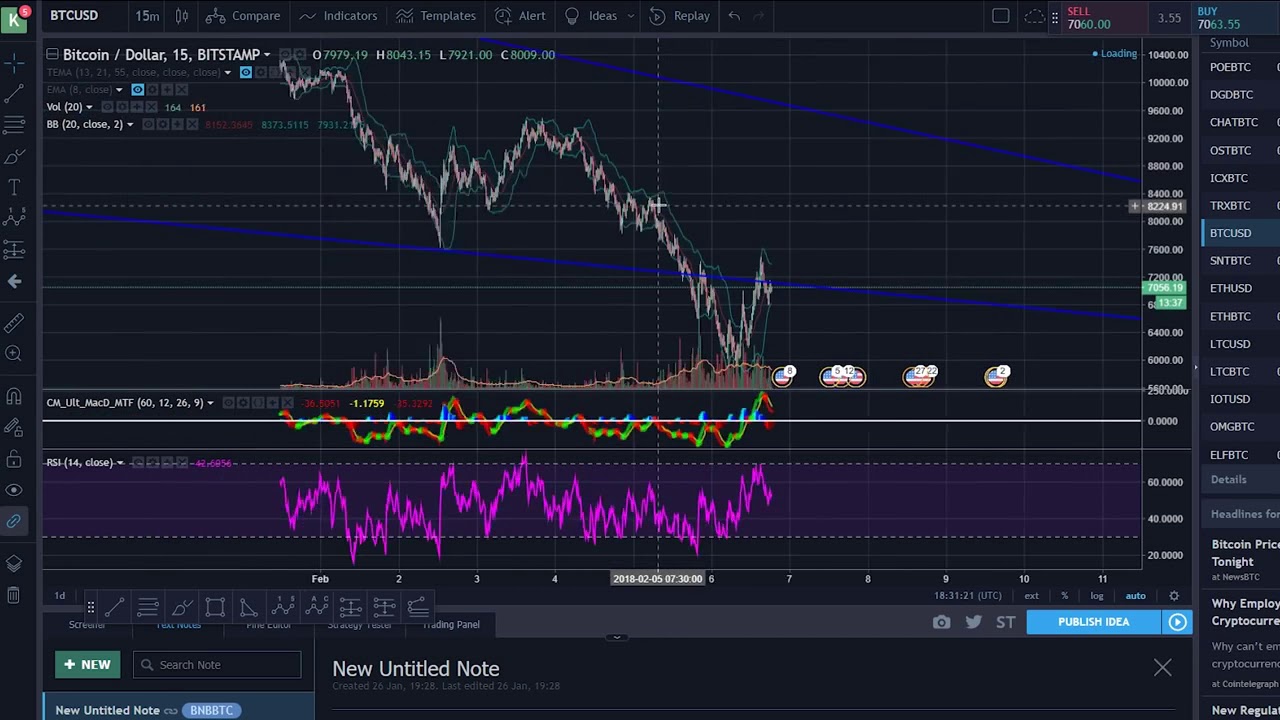1280x720 pixels.
Task: Open the pattern tools in left sidebar
Action: tap(14, 218)
